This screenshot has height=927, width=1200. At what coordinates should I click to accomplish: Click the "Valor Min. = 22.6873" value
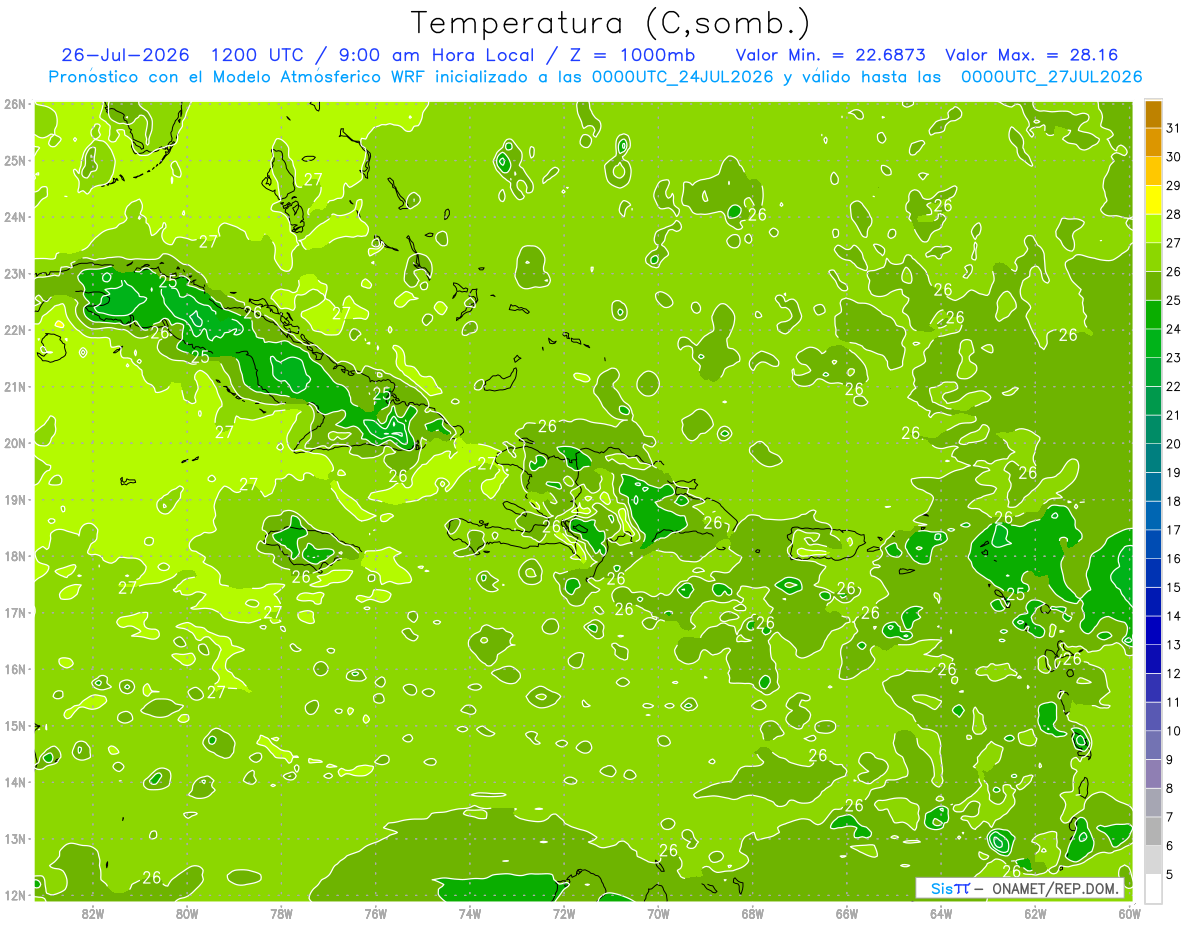pos(830,55)
